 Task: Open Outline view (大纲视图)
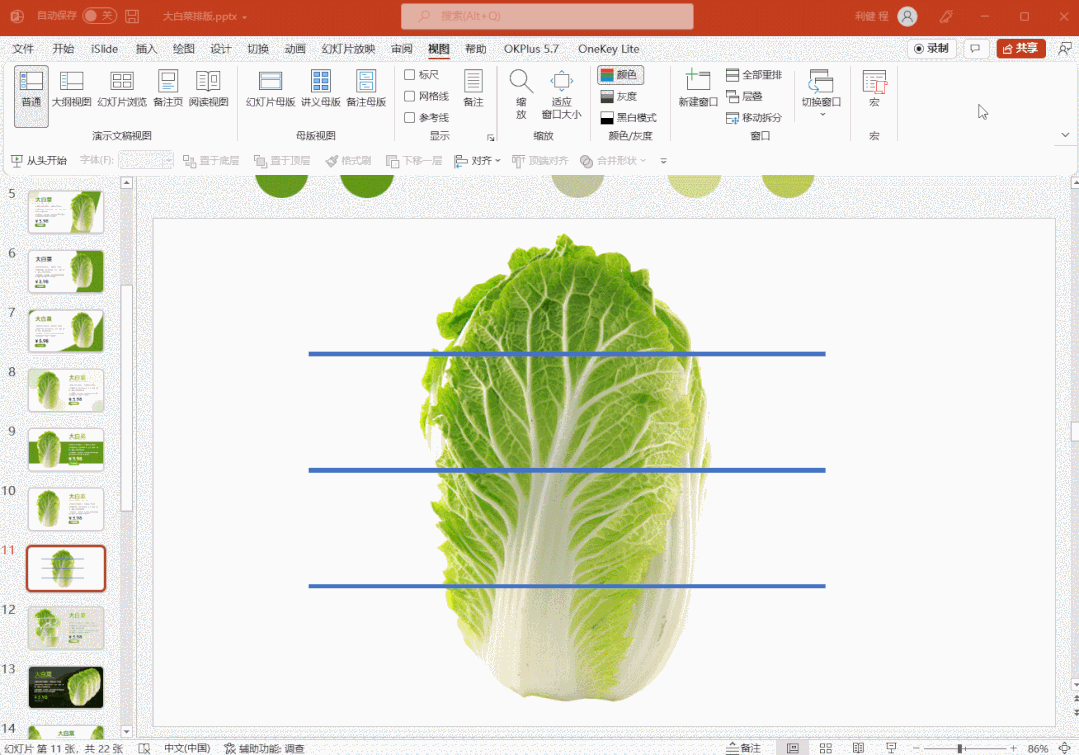[x=72, y=90]
